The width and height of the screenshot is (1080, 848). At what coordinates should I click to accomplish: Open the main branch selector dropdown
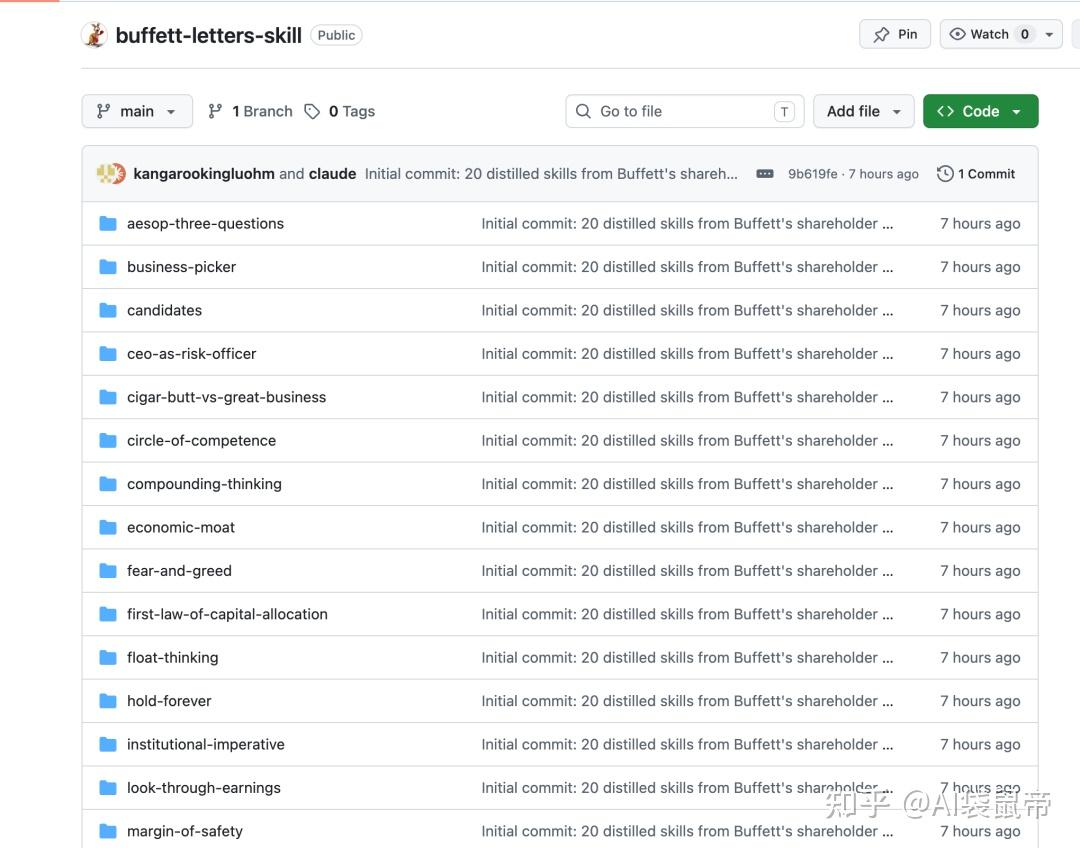click(x=136, y=112)
